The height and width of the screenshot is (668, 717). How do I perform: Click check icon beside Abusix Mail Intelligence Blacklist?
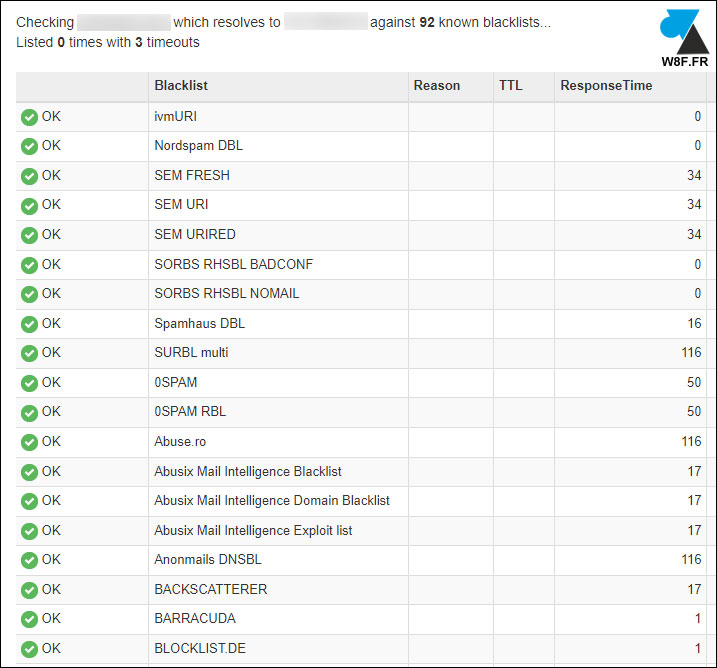point(29,472)
